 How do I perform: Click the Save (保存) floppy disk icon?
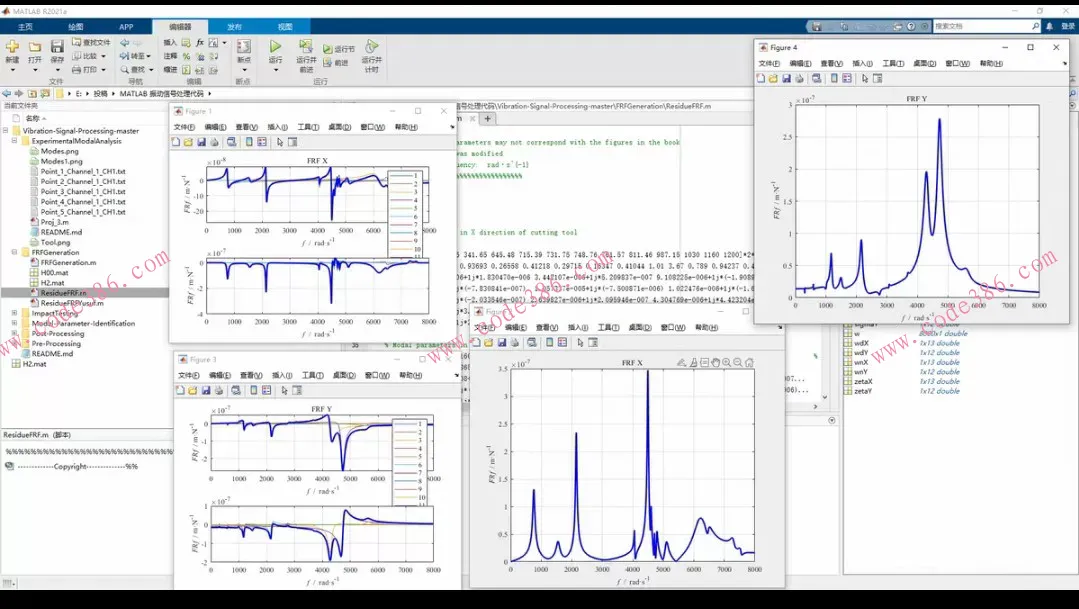(57, 46)
